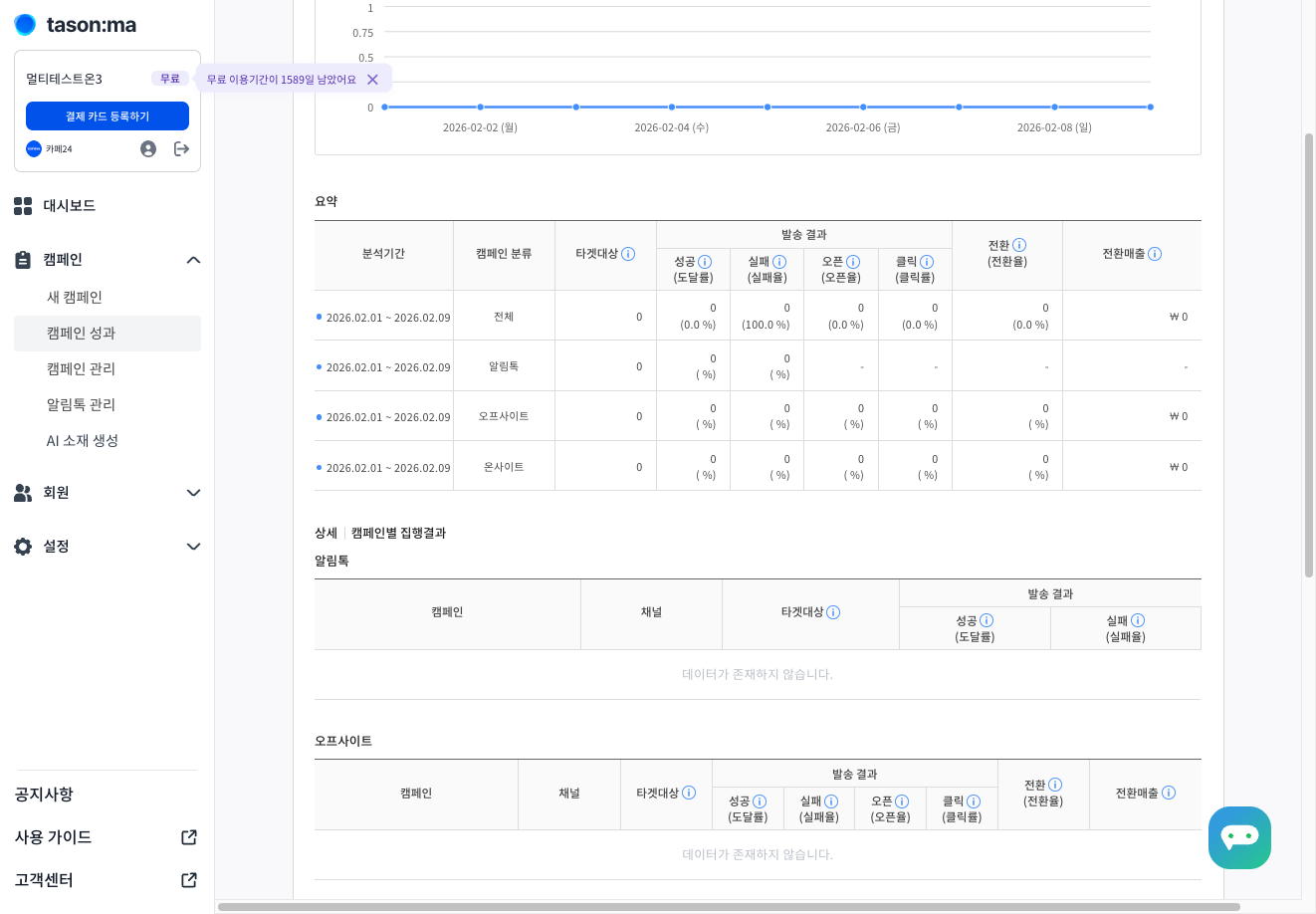Click 타겟대상 info icon in 알림톡 detail table
The width and height of the screenshot is (1316, 914).
[x=833, y=612]
